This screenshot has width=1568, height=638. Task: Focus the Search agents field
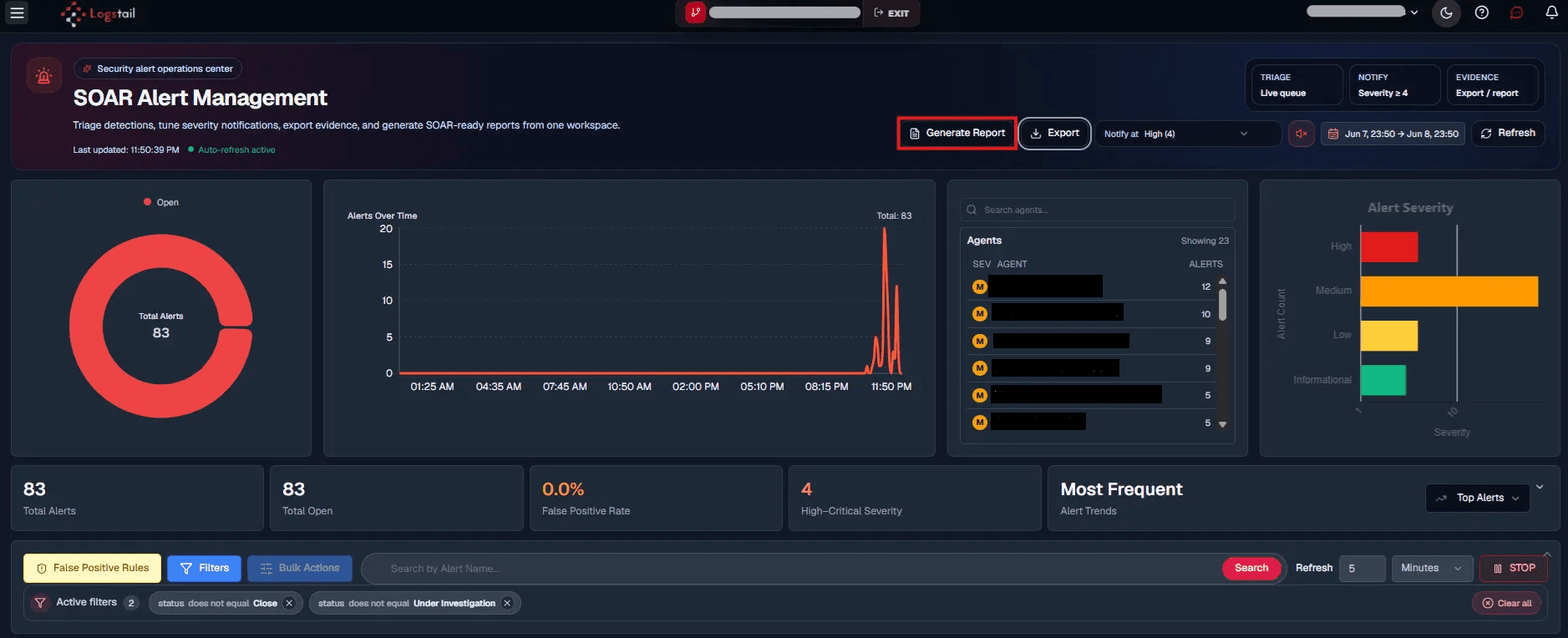coord(1097,210)
